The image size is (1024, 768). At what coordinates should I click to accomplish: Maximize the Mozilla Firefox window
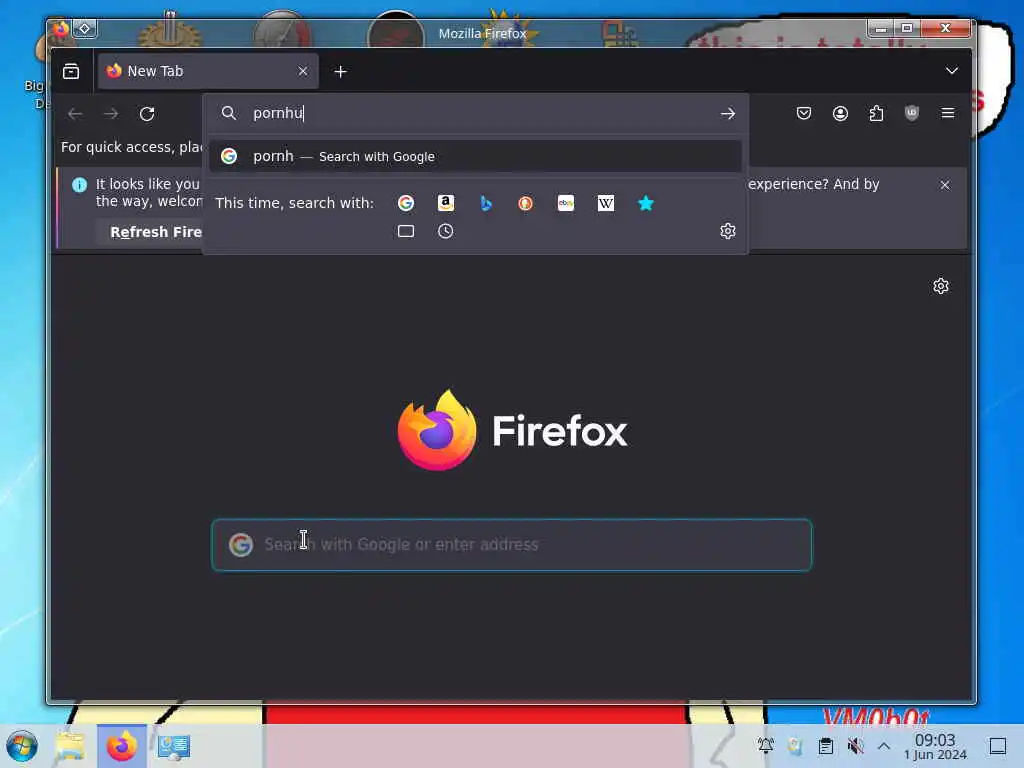906,29
